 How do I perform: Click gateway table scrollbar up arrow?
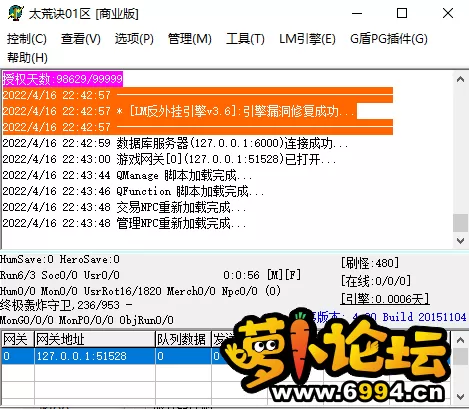click(x=460, y=340)
